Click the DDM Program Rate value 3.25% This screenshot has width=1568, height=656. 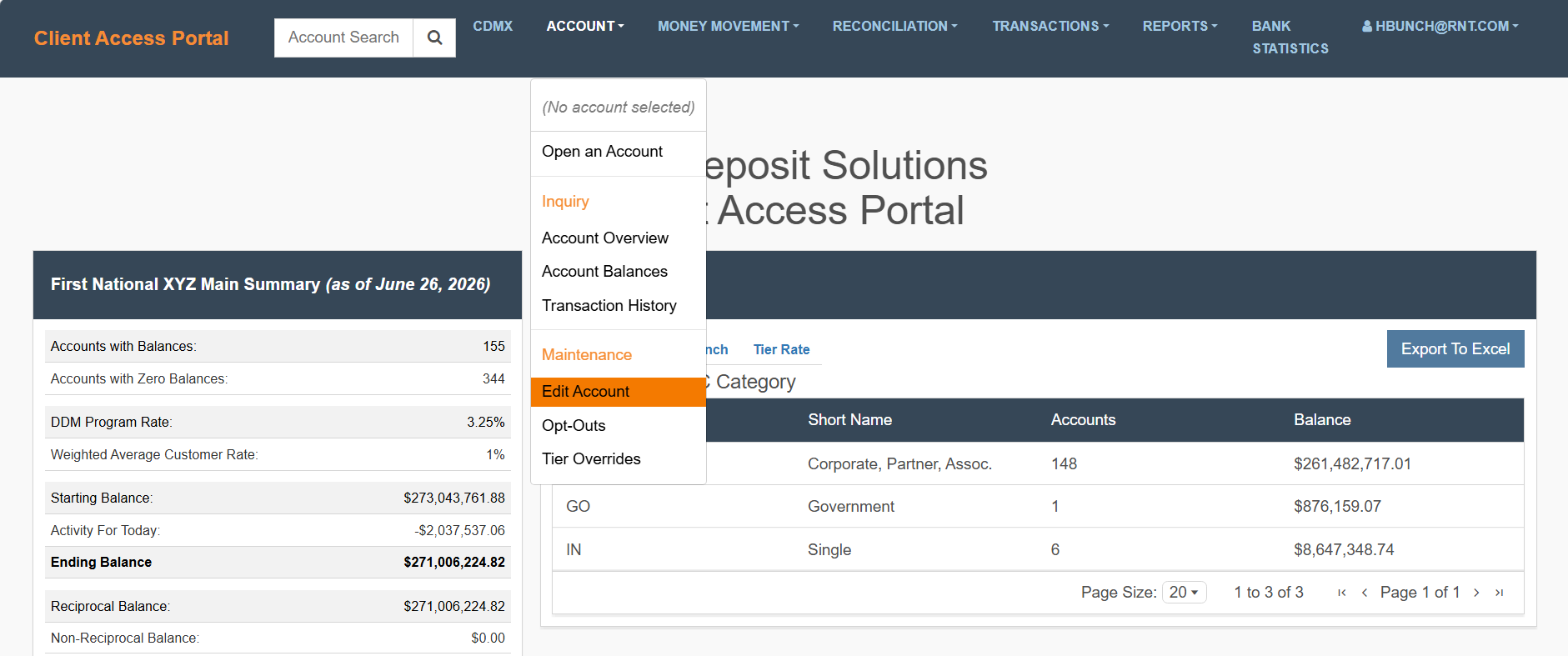tap(486, 423)
